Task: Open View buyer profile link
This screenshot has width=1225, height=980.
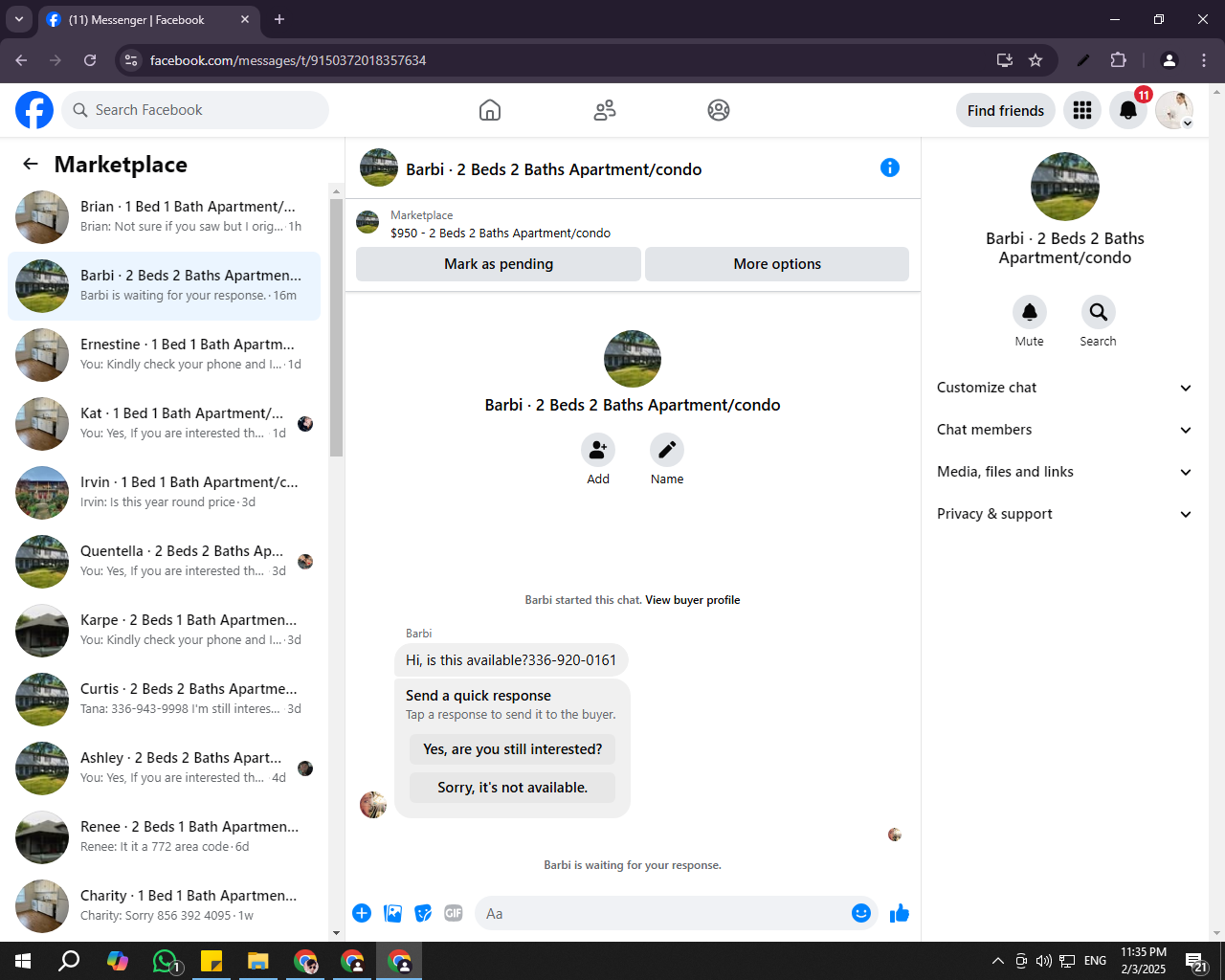Action: (x=693, y=600)
